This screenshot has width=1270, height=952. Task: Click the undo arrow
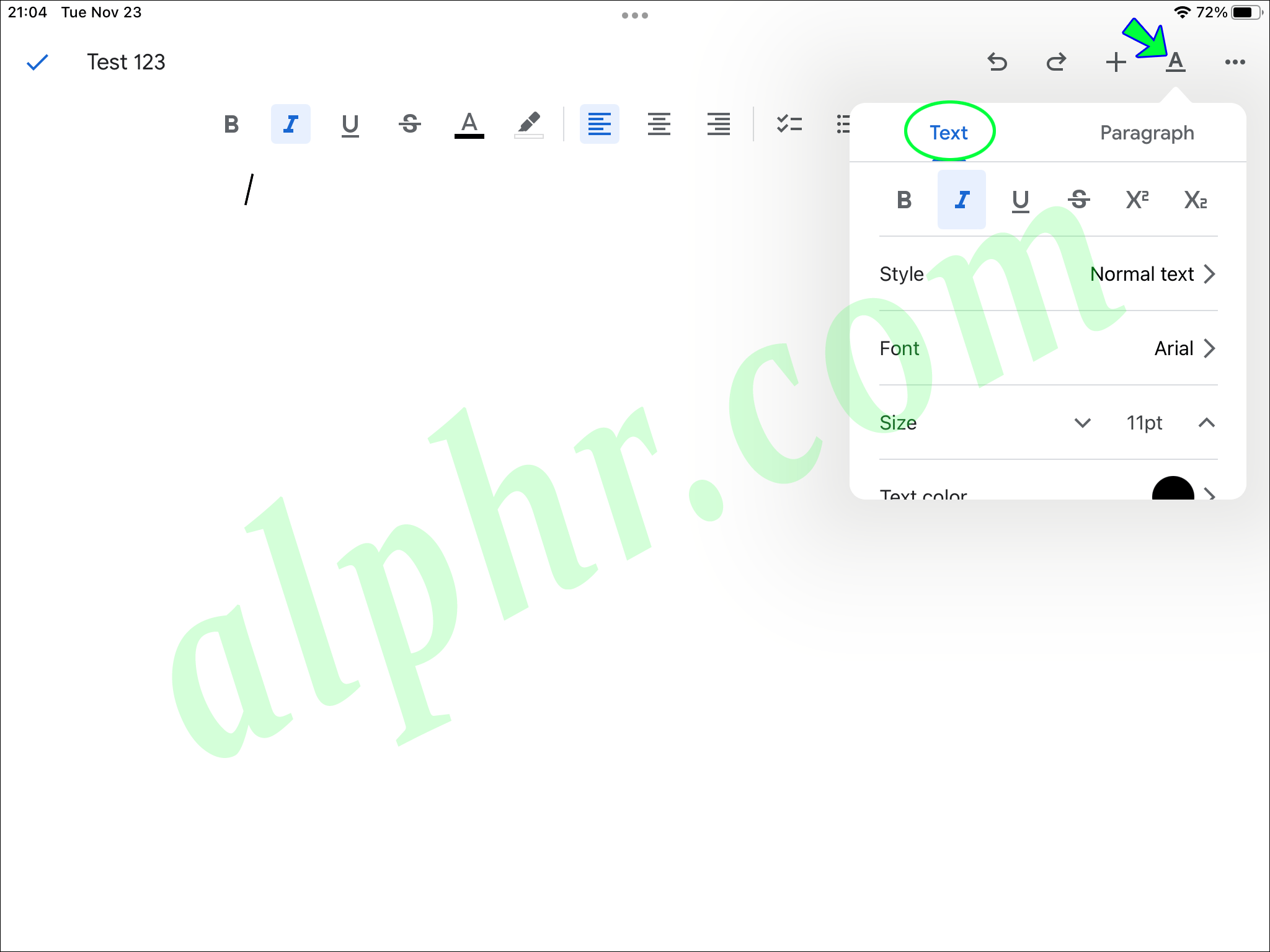(x=997, y=61)
